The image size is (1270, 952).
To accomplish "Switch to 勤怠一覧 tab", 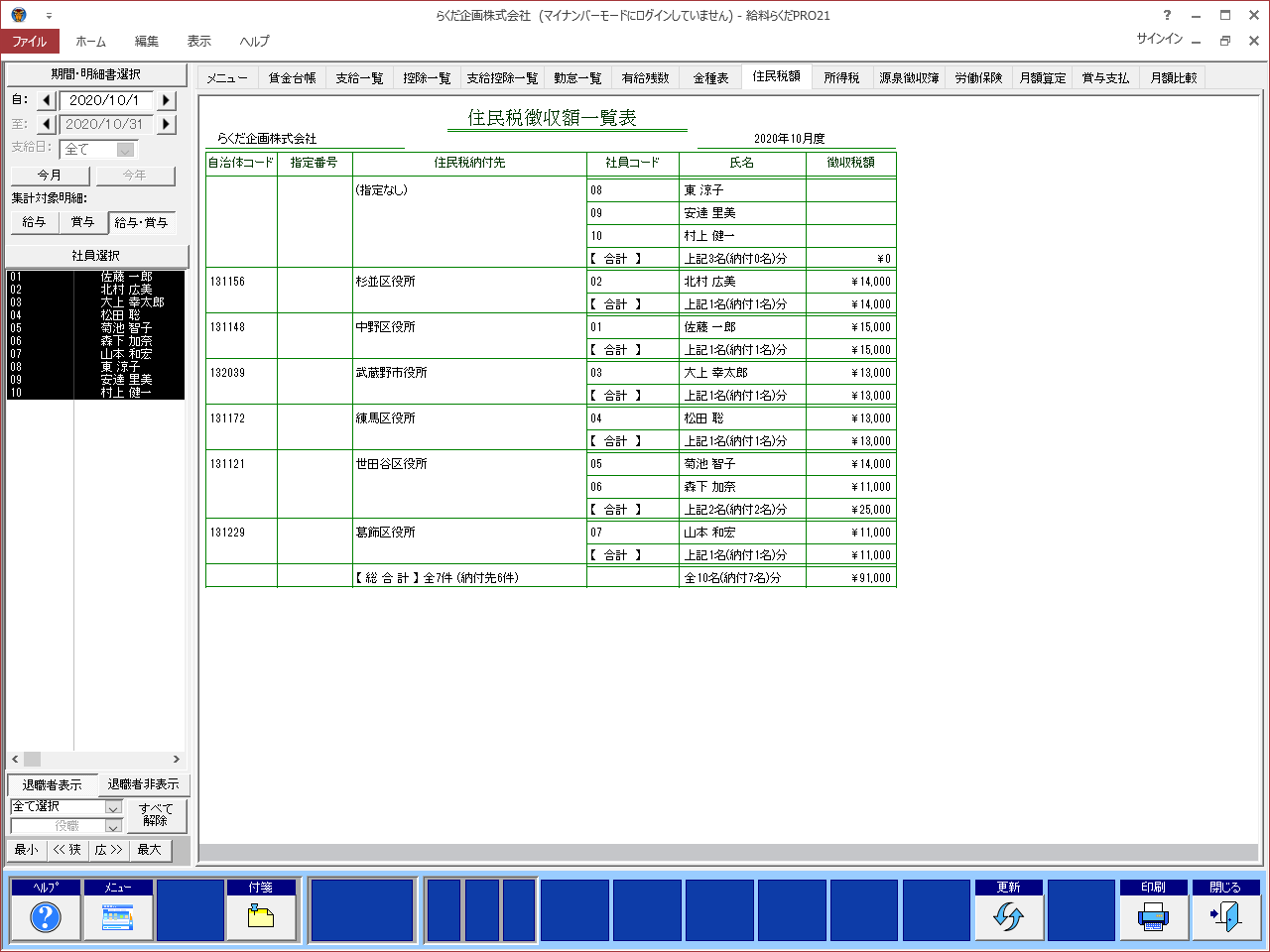I will pyautogui.click(x=578, y=77).
